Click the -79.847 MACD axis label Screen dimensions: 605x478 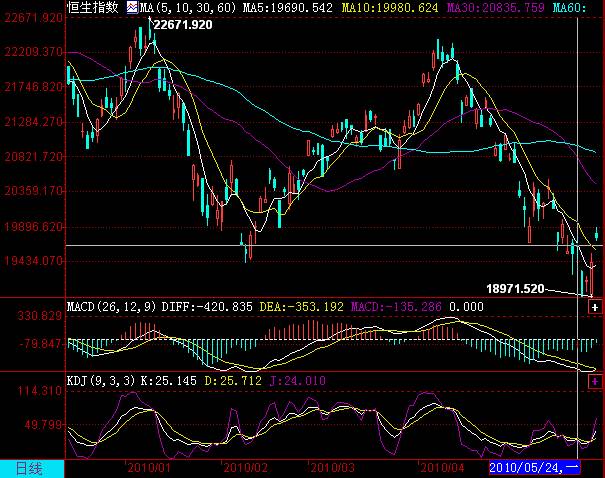coord(41,343)
